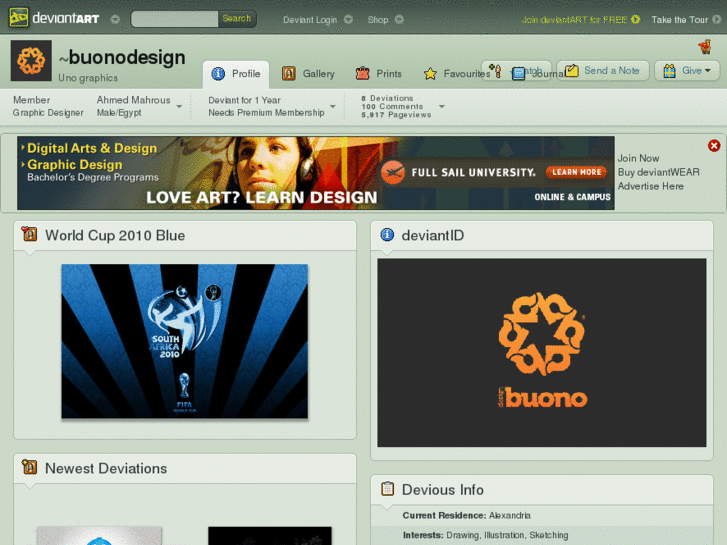
Task: Click the small llama badge icon
Action: point(705,46)
